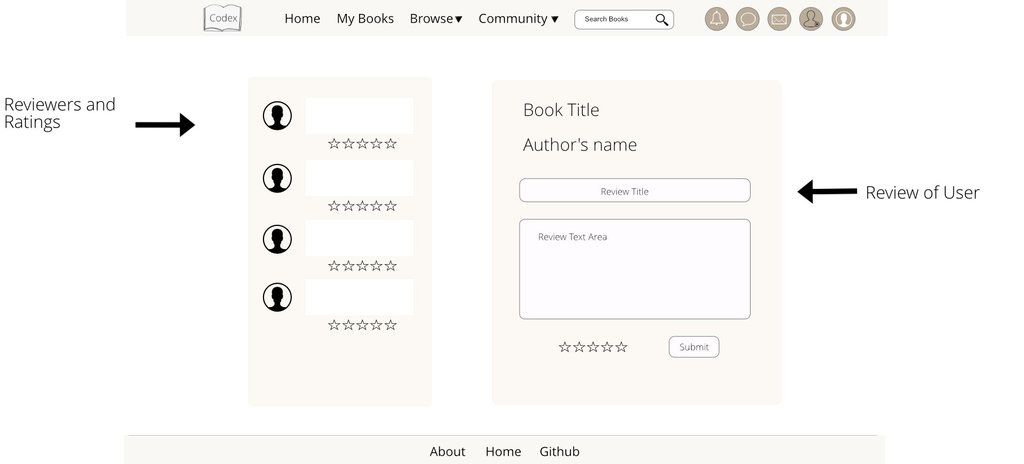Viewport: 1024px width, 464px height.
Task: Click the third reviewer's avatar
Action: coord(277,239)
